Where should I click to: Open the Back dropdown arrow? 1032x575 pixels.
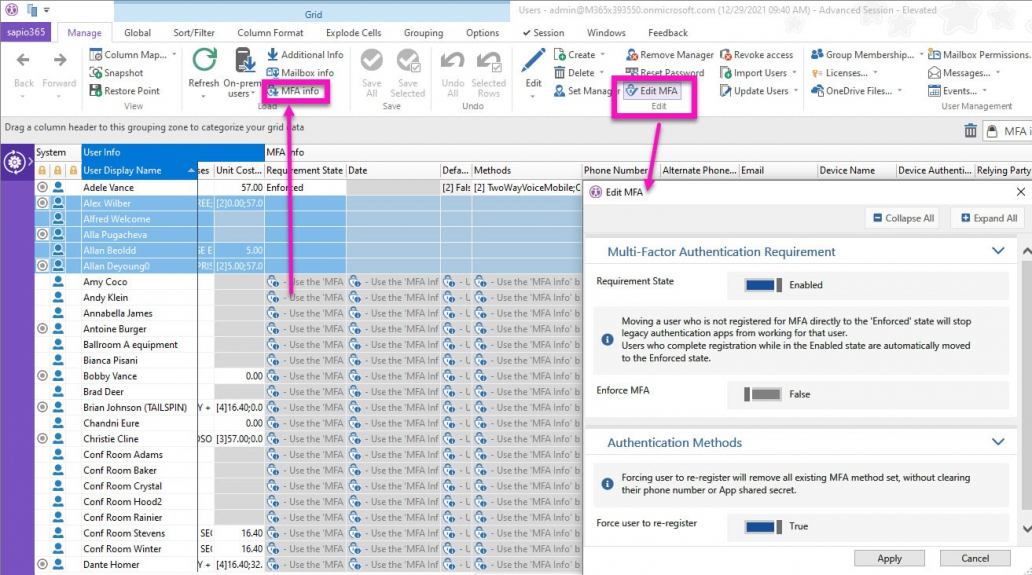point(23,96)
